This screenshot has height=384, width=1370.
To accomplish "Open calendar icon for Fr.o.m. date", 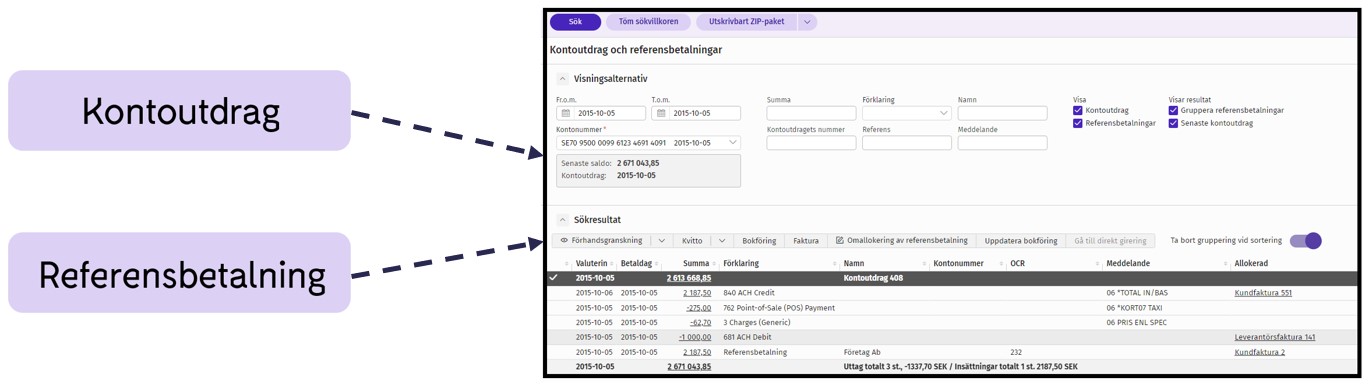I will point(566,113).
